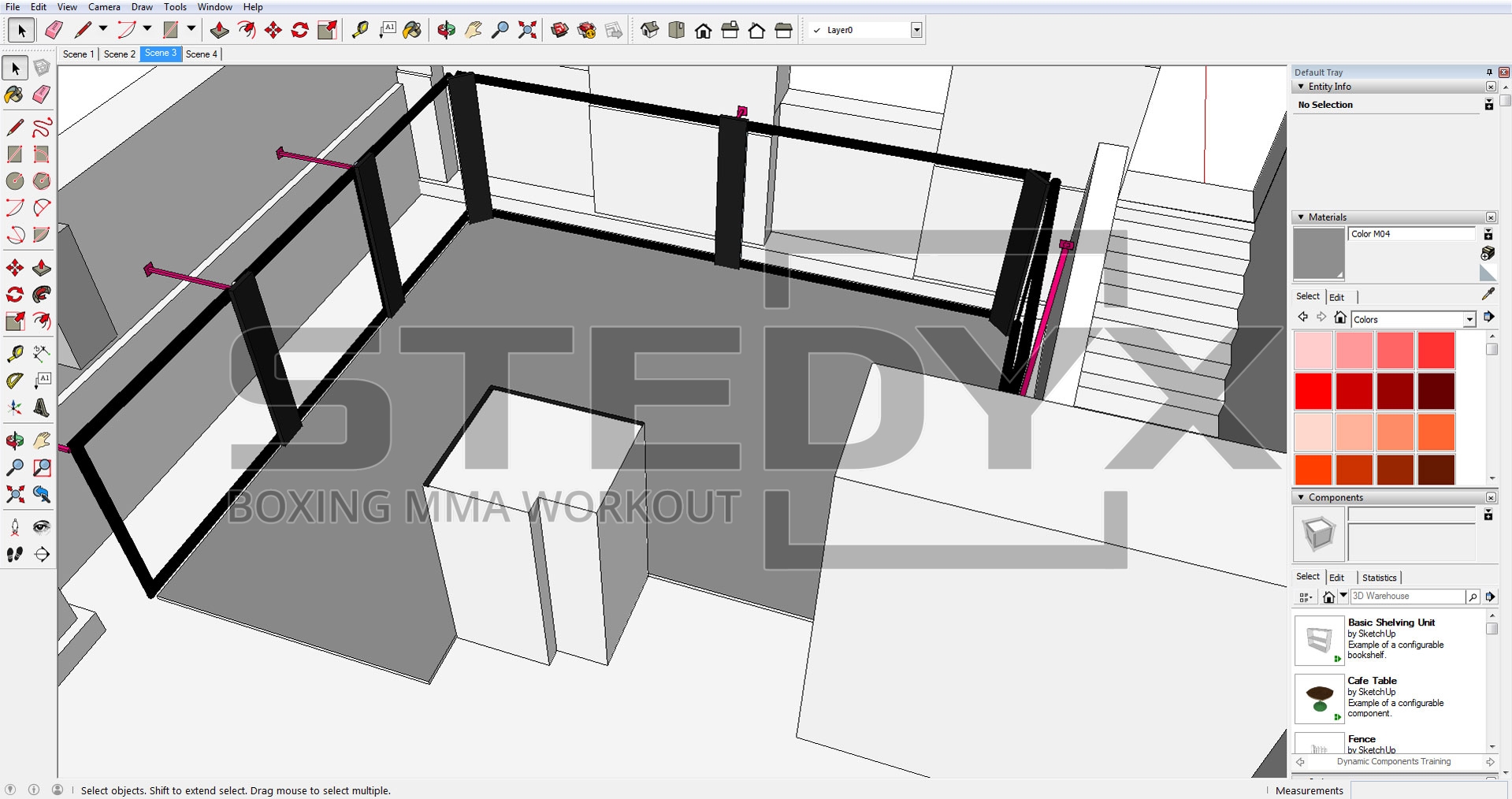Click the Sample Paint eyedropper
The image size is (1512, 799).
[x=1488, y=294]
